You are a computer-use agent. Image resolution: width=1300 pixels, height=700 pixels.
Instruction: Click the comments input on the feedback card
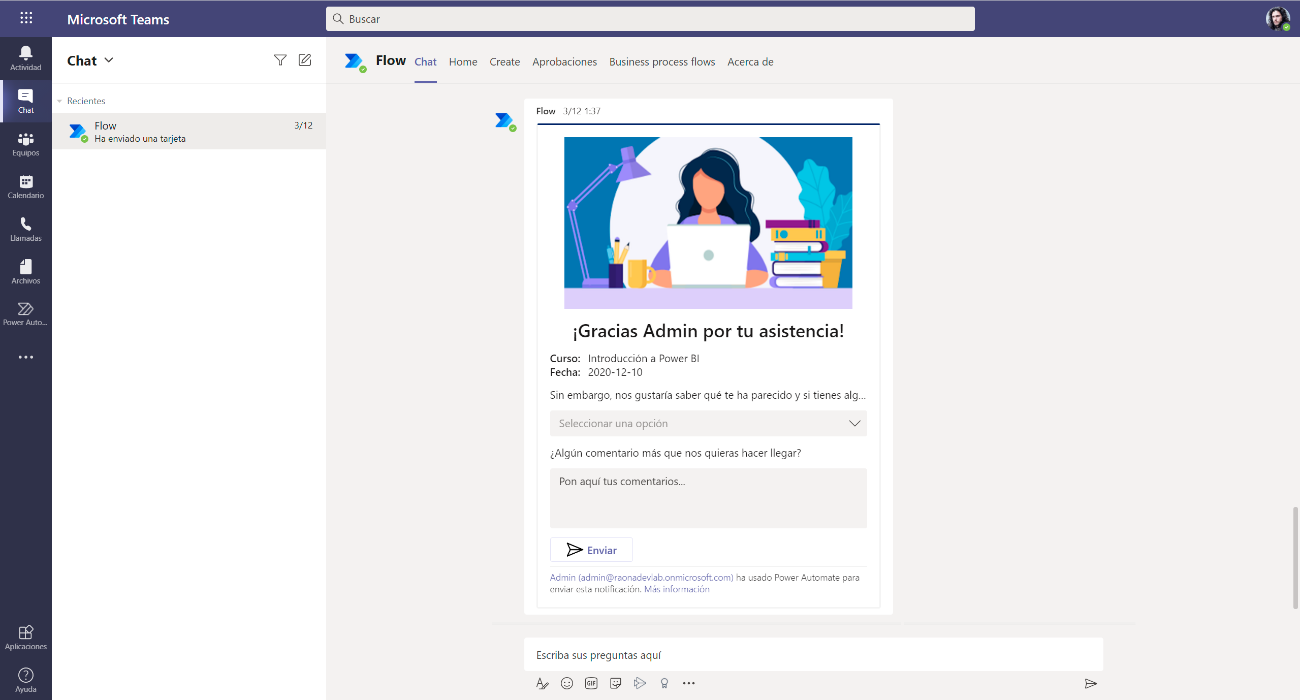coord(708,497)
